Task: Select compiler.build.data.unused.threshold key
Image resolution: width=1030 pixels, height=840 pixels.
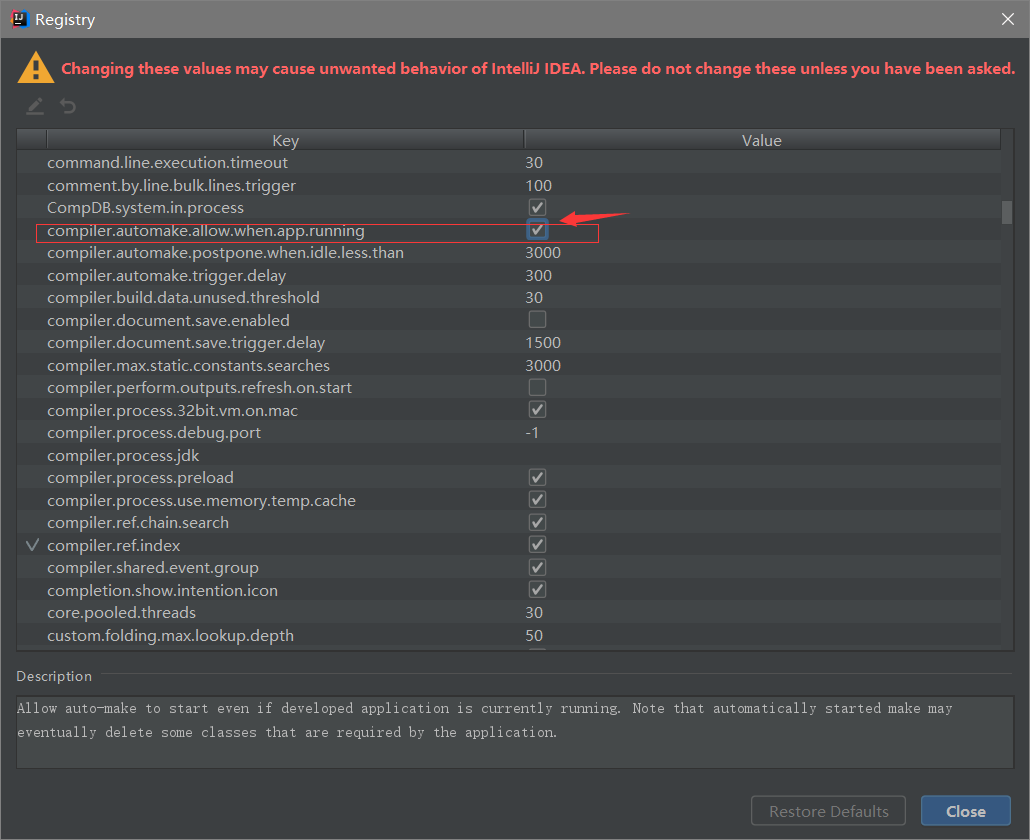Action: (x=183, y=298)
